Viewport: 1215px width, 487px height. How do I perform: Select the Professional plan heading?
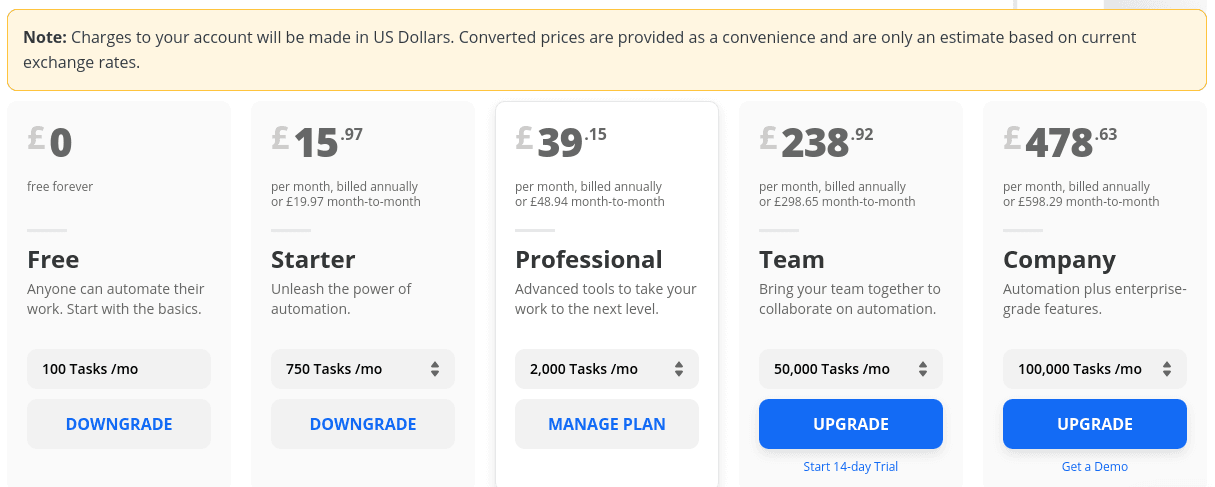[x=589, y=260]
